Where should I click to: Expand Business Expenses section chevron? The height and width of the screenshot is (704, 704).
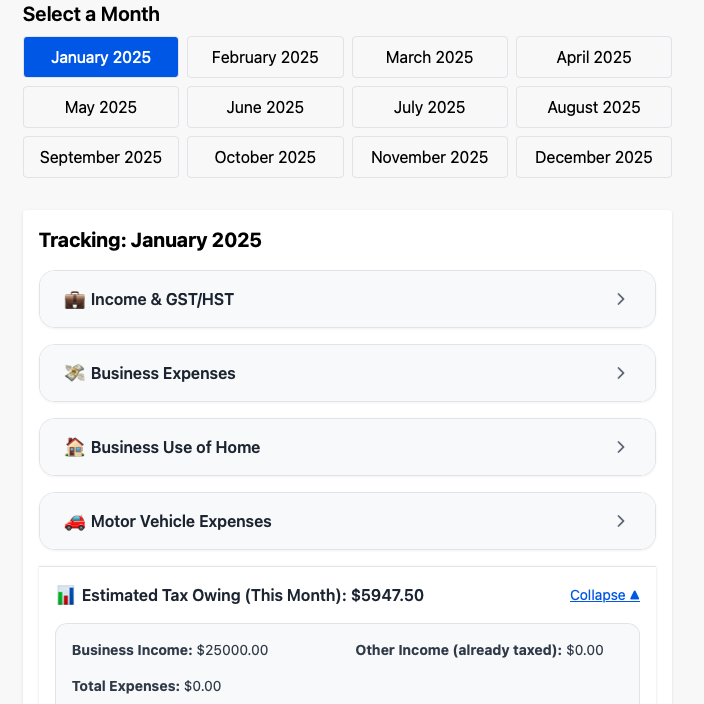point(620,373)
